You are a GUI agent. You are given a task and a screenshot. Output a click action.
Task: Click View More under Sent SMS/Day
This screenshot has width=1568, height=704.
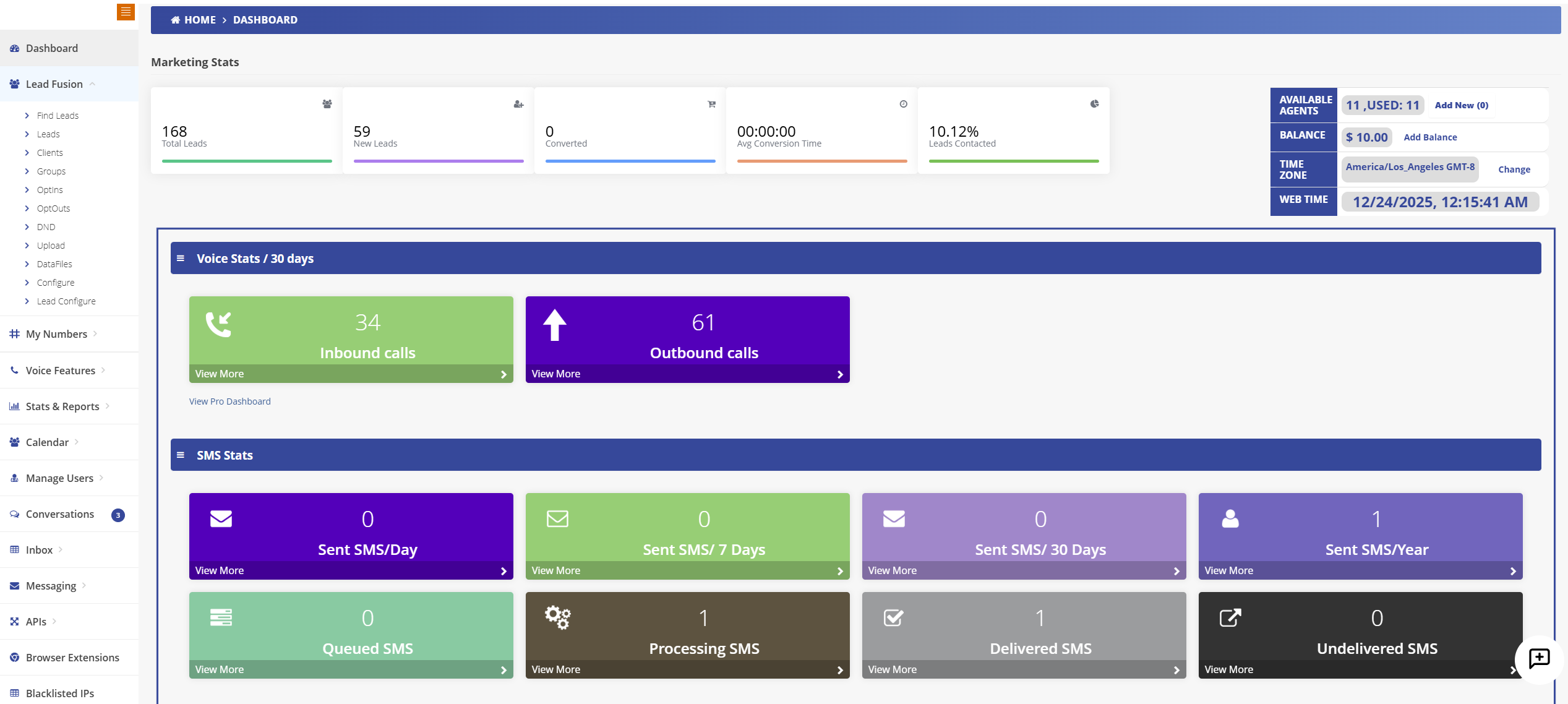click(x=220, y=570)
